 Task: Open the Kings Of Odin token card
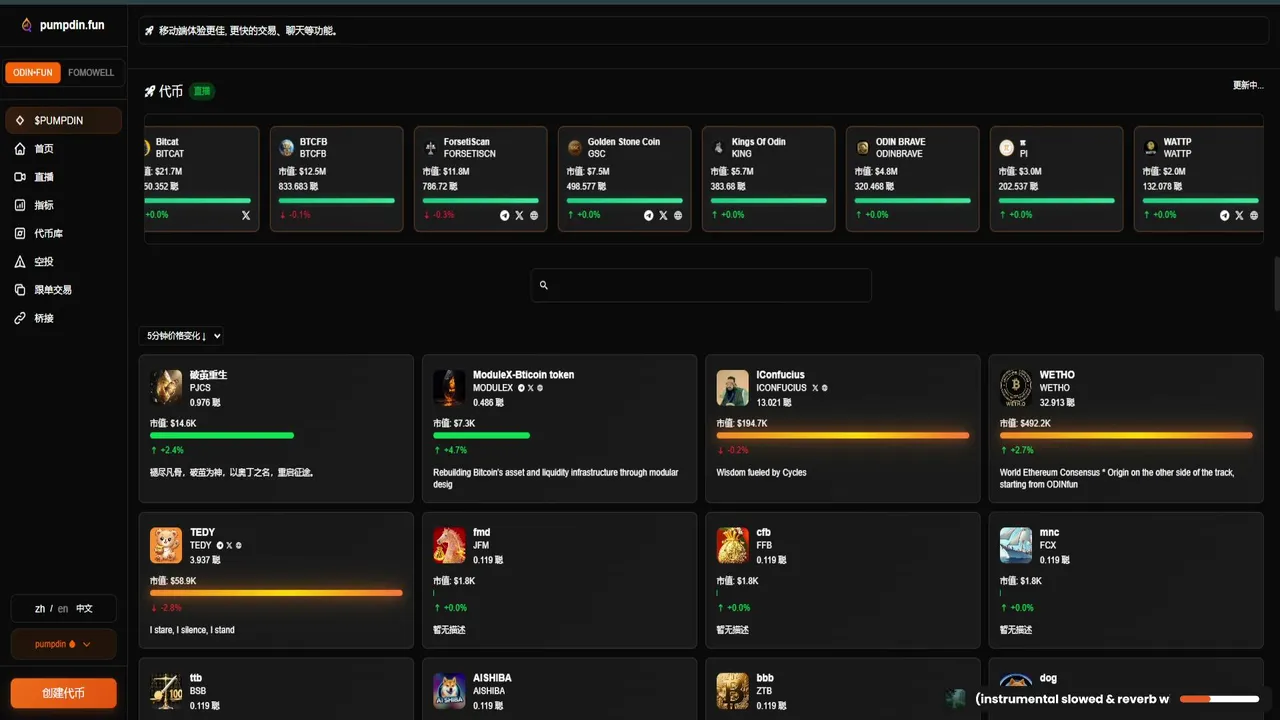click(x=769, y=179)
